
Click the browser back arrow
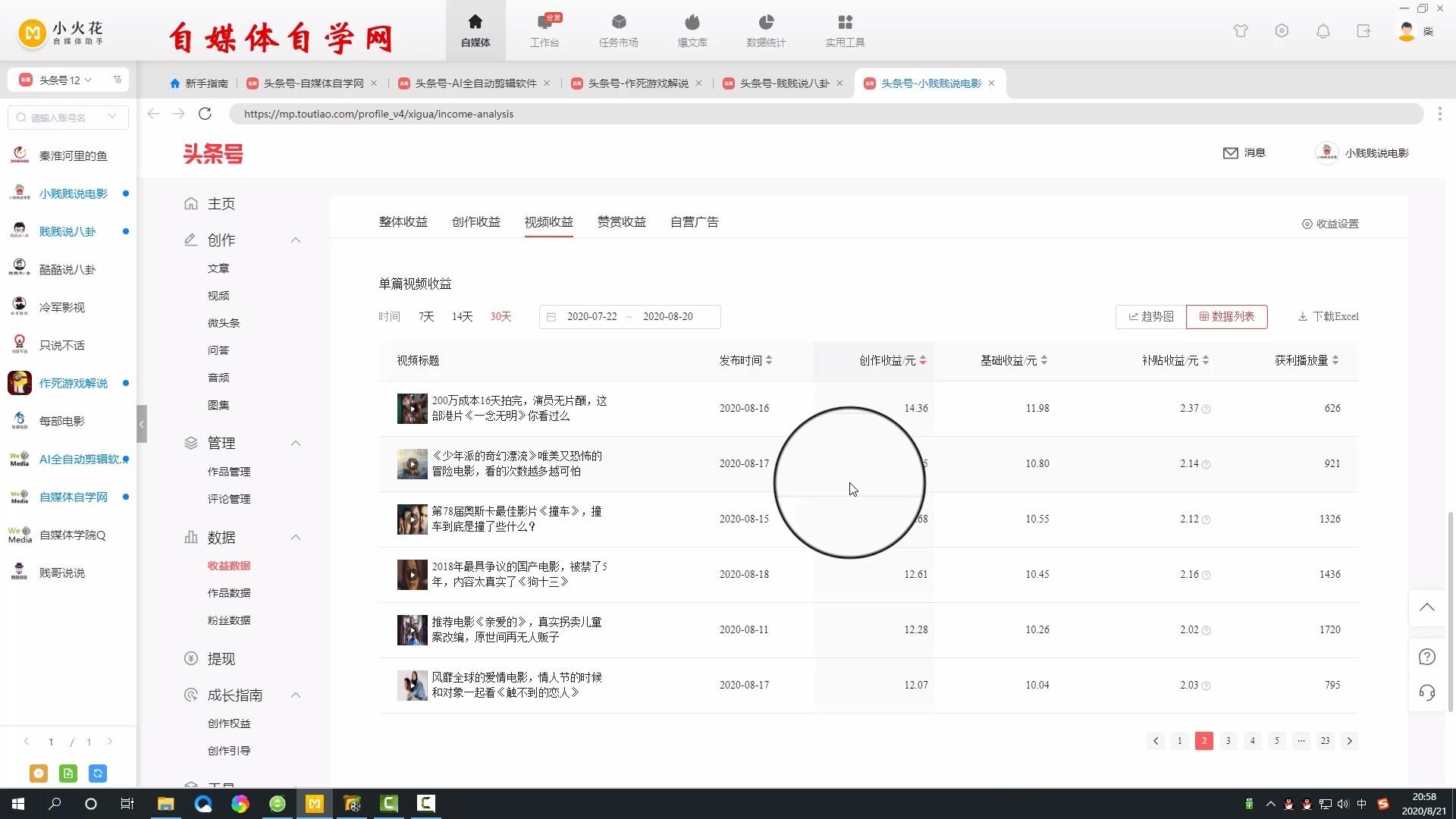tap(154, 114)
